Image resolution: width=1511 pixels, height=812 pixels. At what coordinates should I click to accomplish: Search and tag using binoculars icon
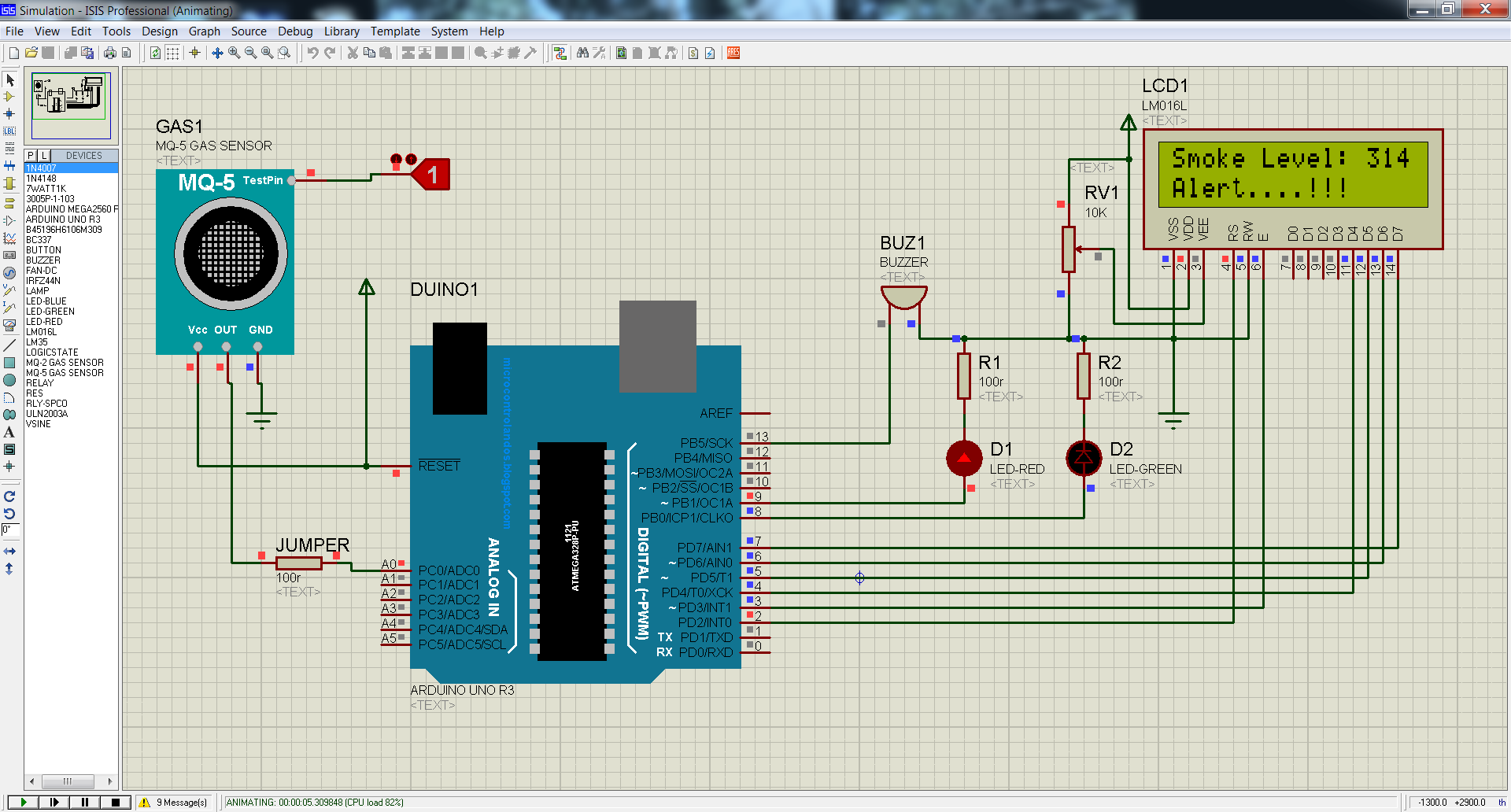coord(582,53)
